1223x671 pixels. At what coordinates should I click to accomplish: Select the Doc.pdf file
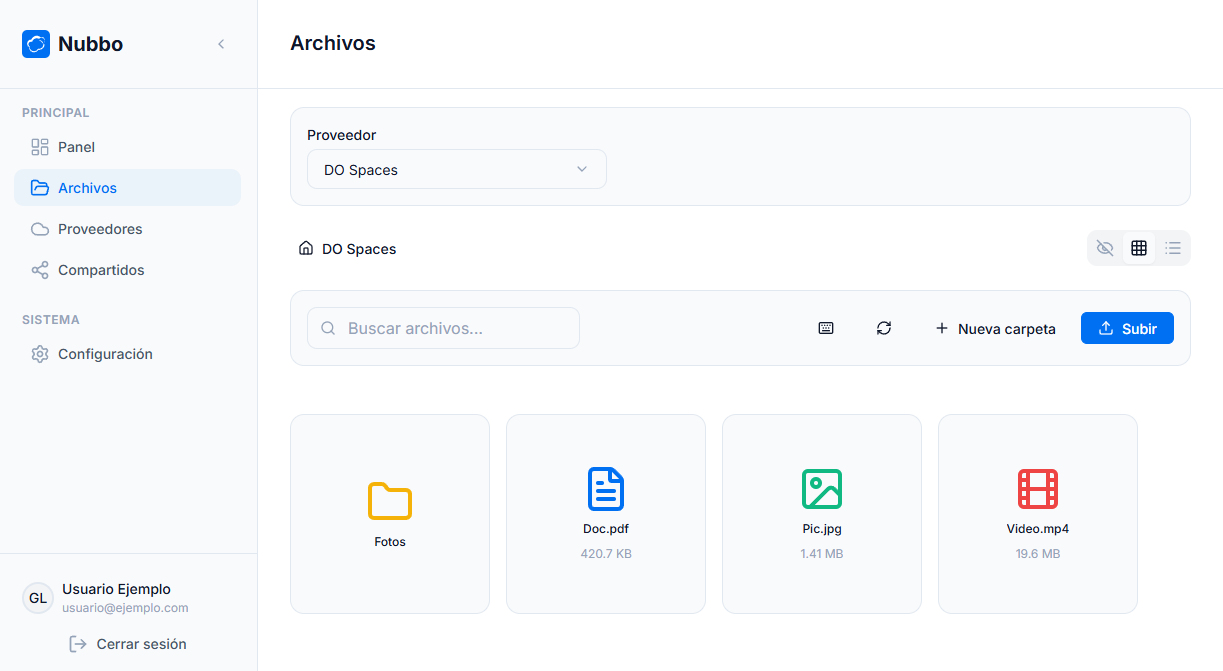606,513
